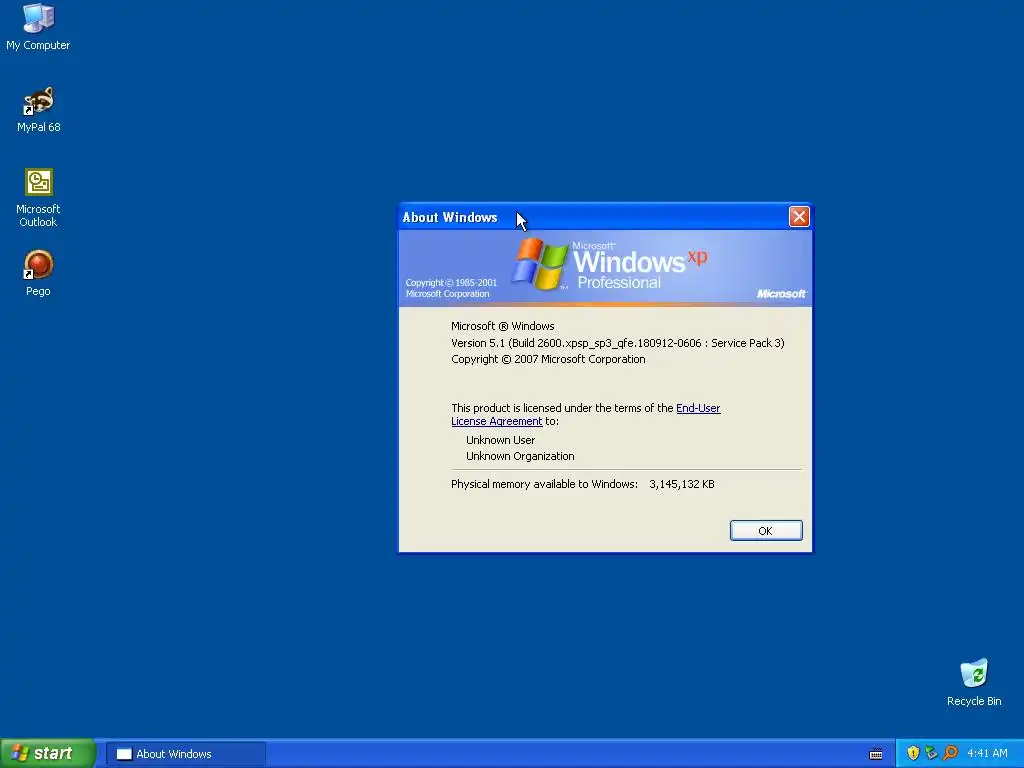
Task: Click the Version 5.1 build text
Action: 617,343
